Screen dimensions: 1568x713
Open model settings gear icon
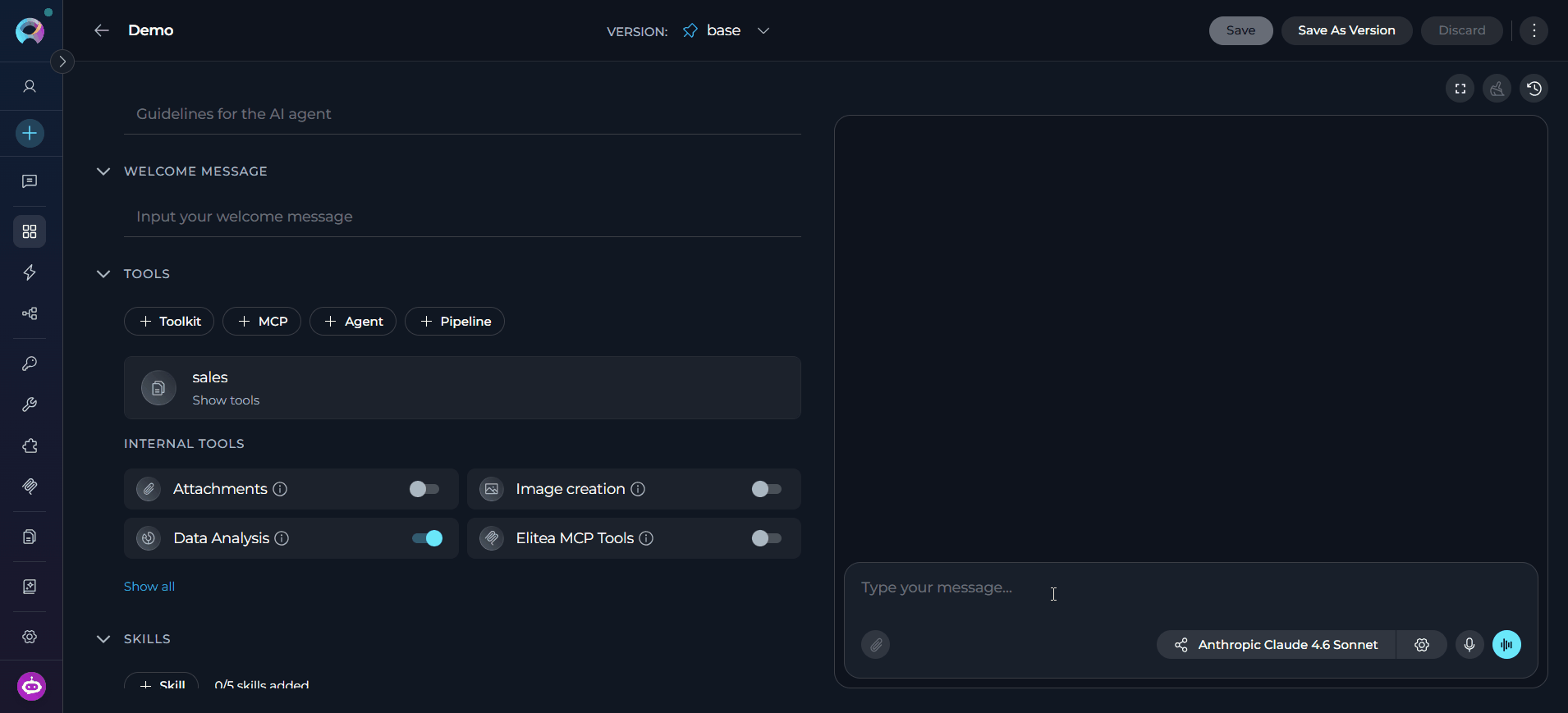[x=1422, y=645]
